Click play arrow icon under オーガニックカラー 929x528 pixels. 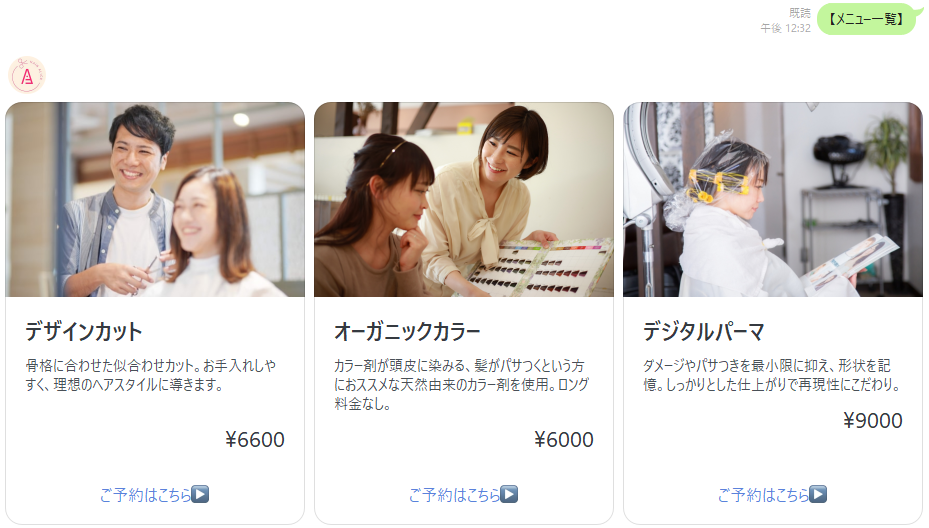point(509,494)
